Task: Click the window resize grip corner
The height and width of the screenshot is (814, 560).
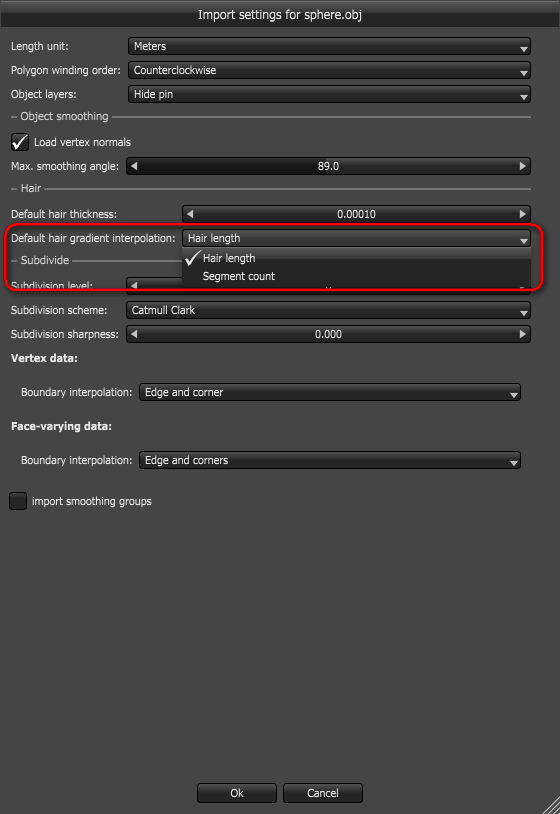Action: point(551,805)
